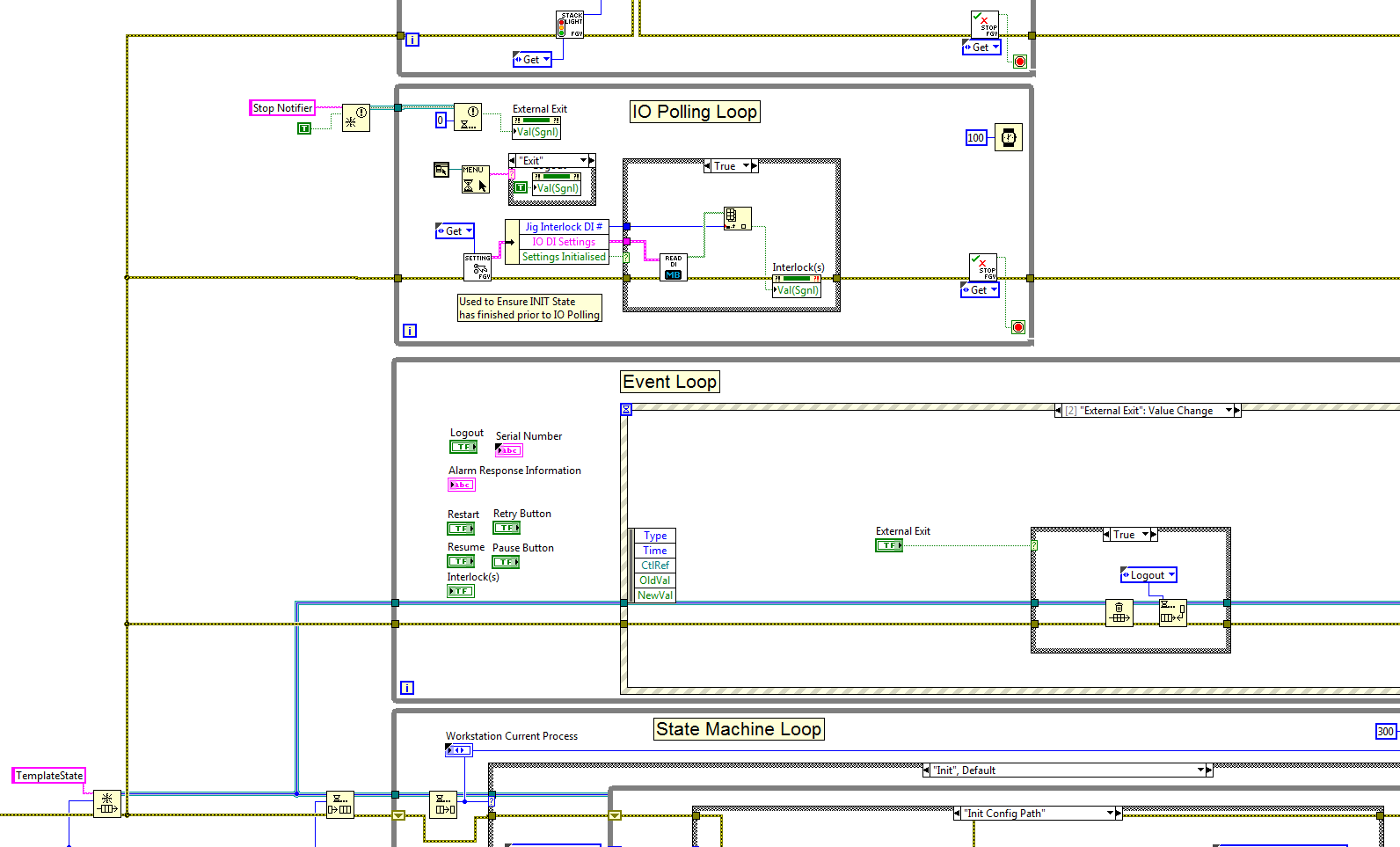Toggle the True constant inside the Exit case
The image size is (1400, 847).
521,187
